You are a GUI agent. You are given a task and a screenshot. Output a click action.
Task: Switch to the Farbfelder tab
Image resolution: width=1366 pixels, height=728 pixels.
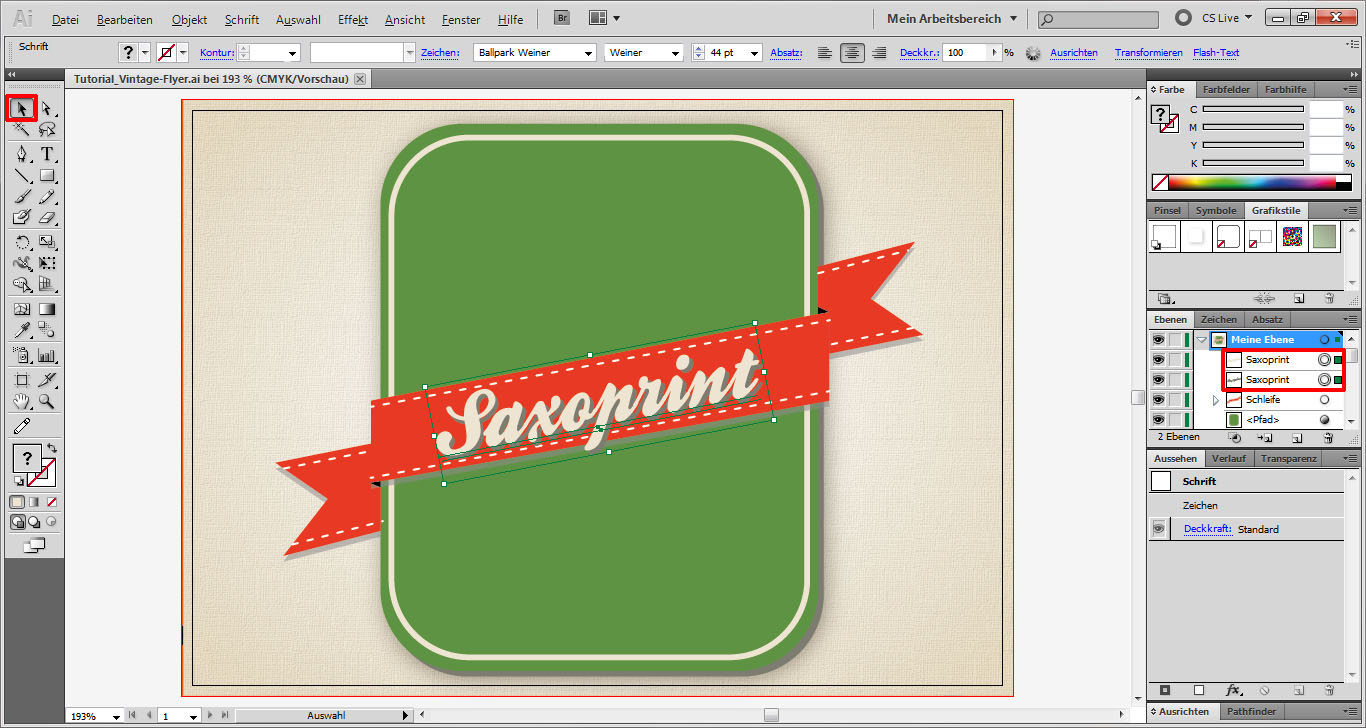pos(1225,90)
